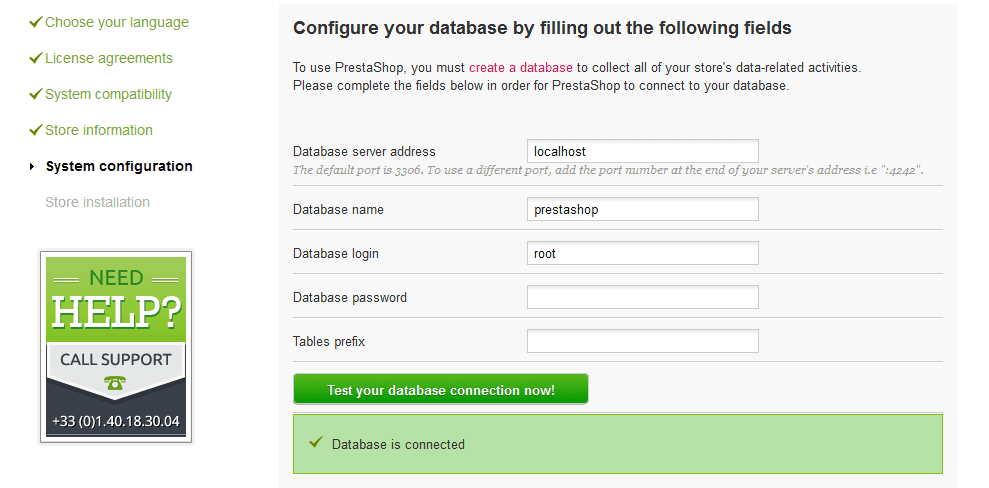
Task: Follow the create a database link
Action: pyautogui.click(x=520, y=68)
